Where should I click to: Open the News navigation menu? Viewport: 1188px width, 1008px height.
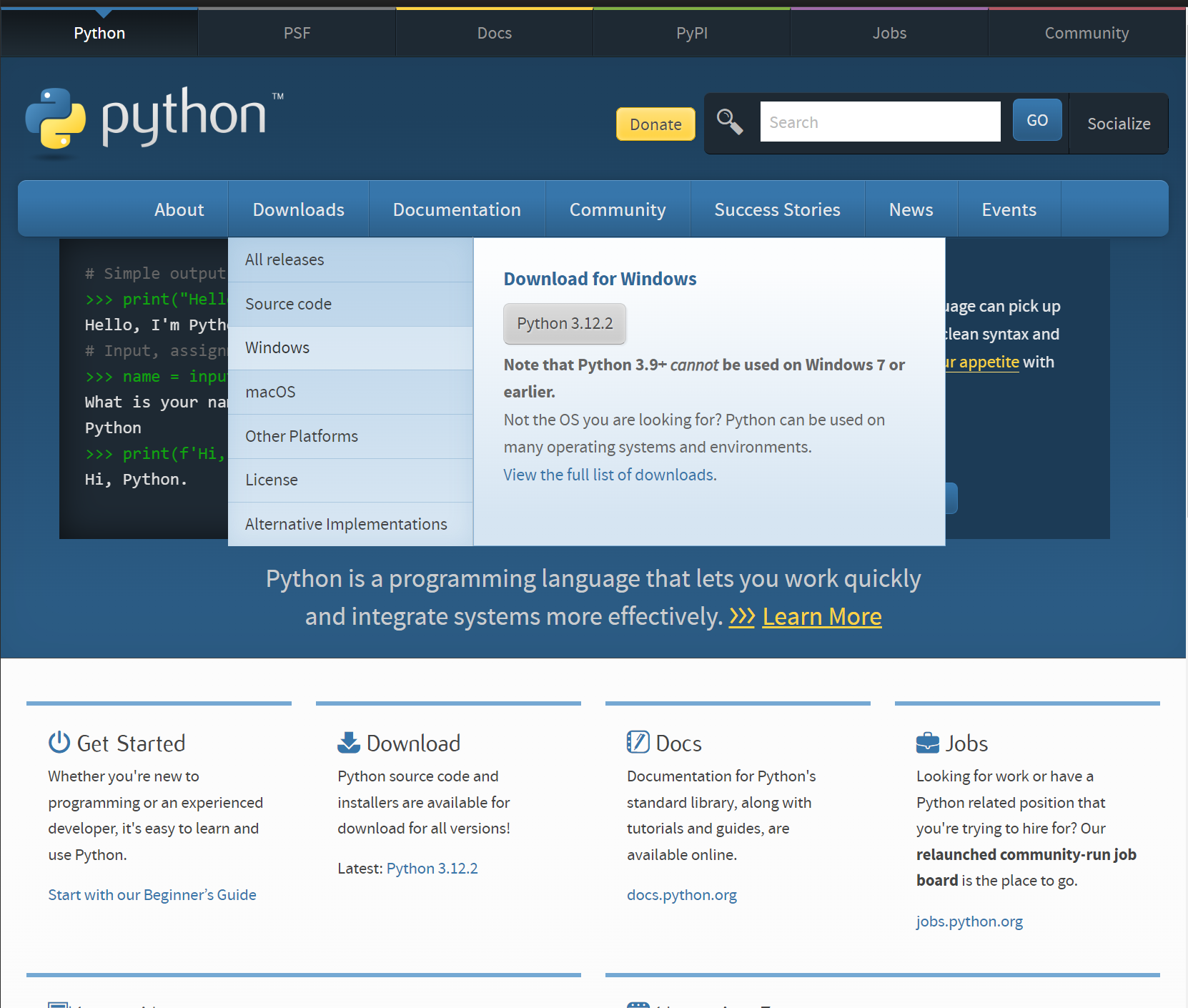coord(911,209)
